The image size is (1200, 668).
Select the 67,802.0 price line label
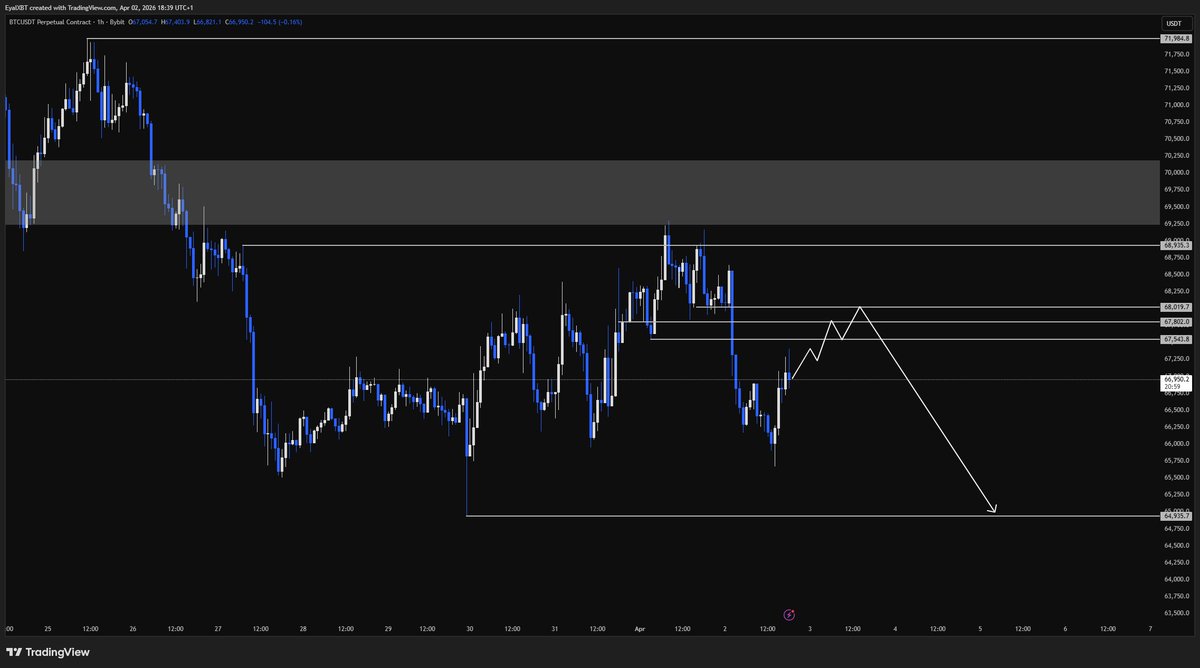(x=1176, y=322)
